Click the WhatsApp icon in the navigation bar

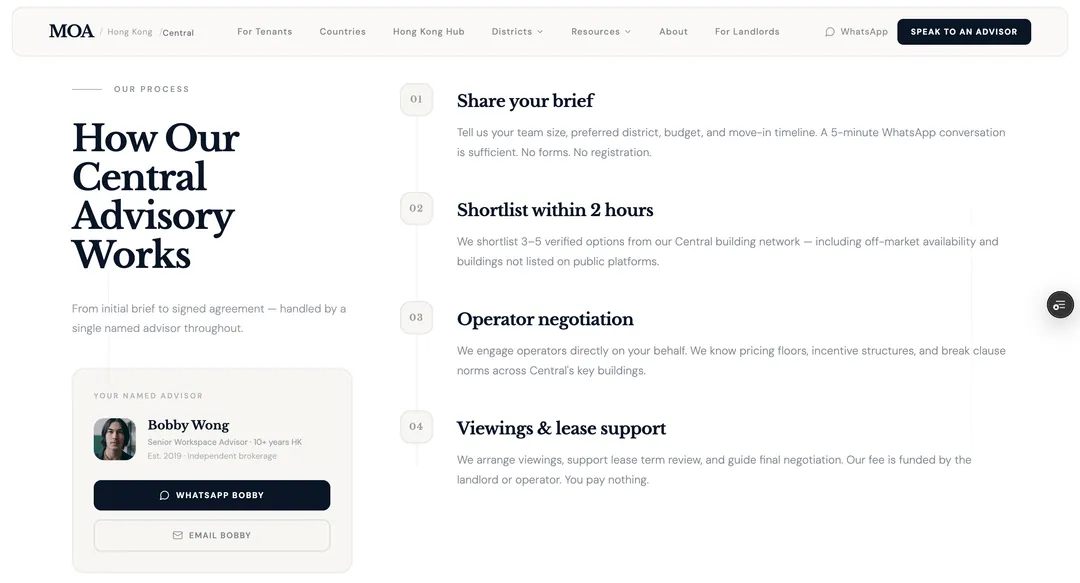click(x=829, y=31)
